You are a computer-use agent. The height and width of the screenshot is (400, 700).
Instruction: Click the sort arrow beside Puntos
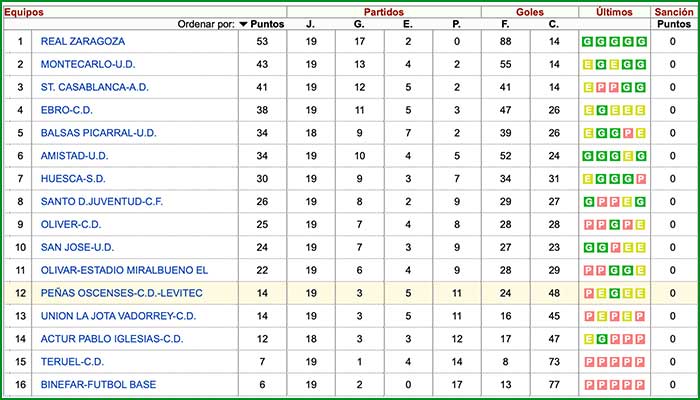243,24
